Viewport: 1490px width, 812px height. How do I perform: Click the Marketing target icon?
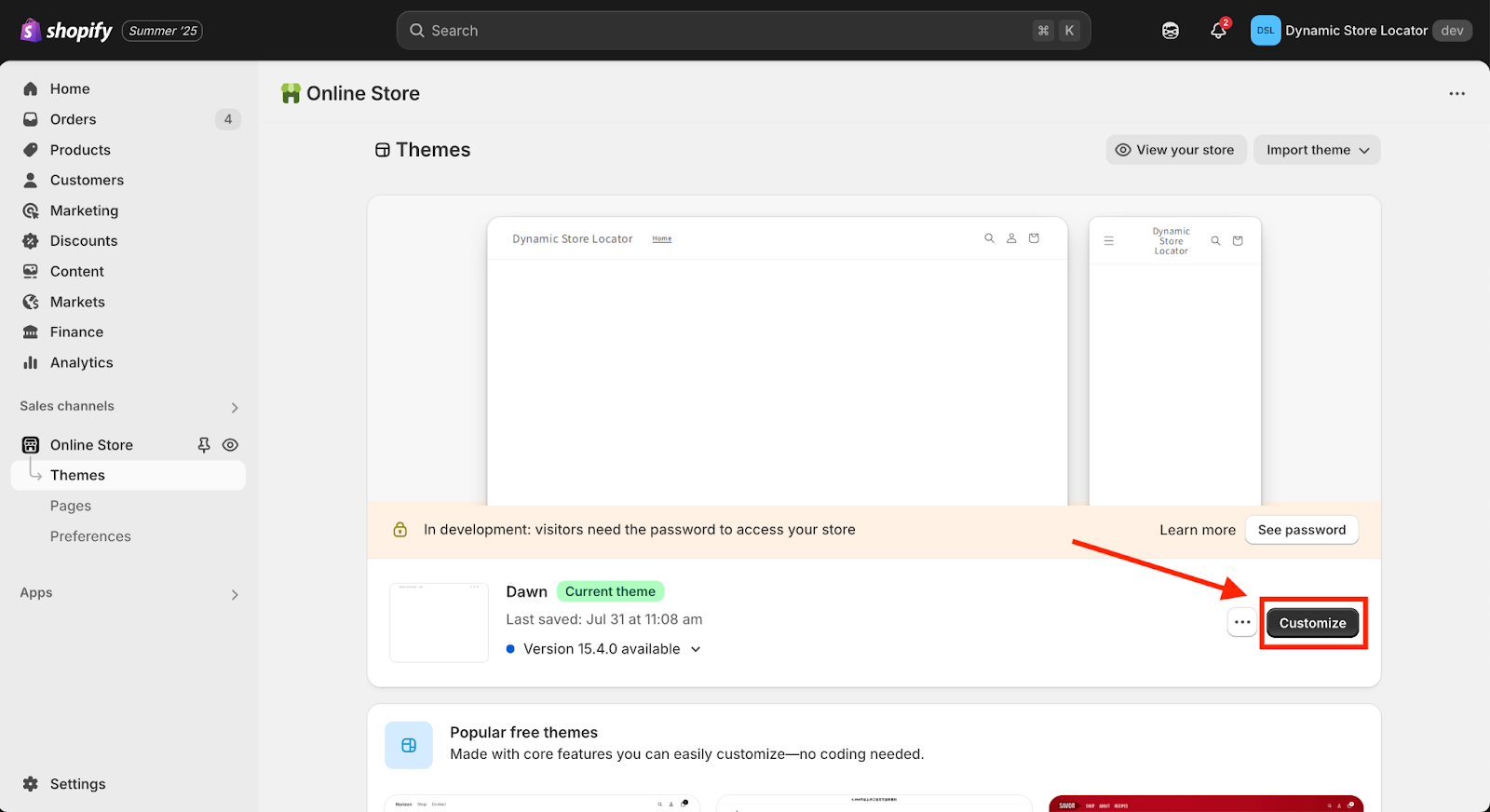pyautogui.click(x=31, y=210)
